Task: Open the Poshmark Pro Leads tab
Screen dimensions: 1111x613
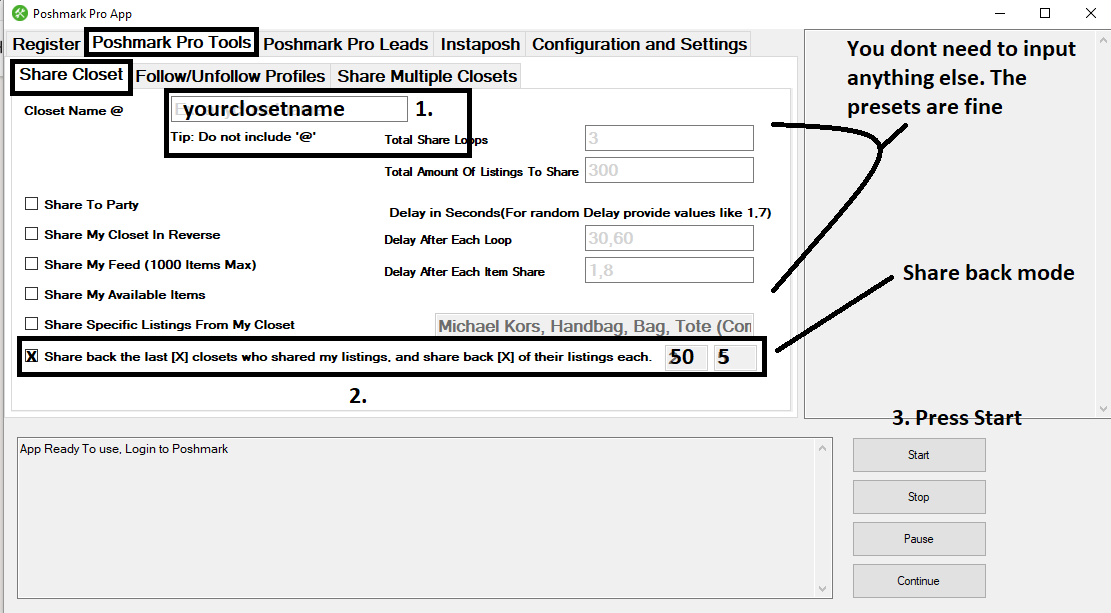Action: click(x=346, y=44)
